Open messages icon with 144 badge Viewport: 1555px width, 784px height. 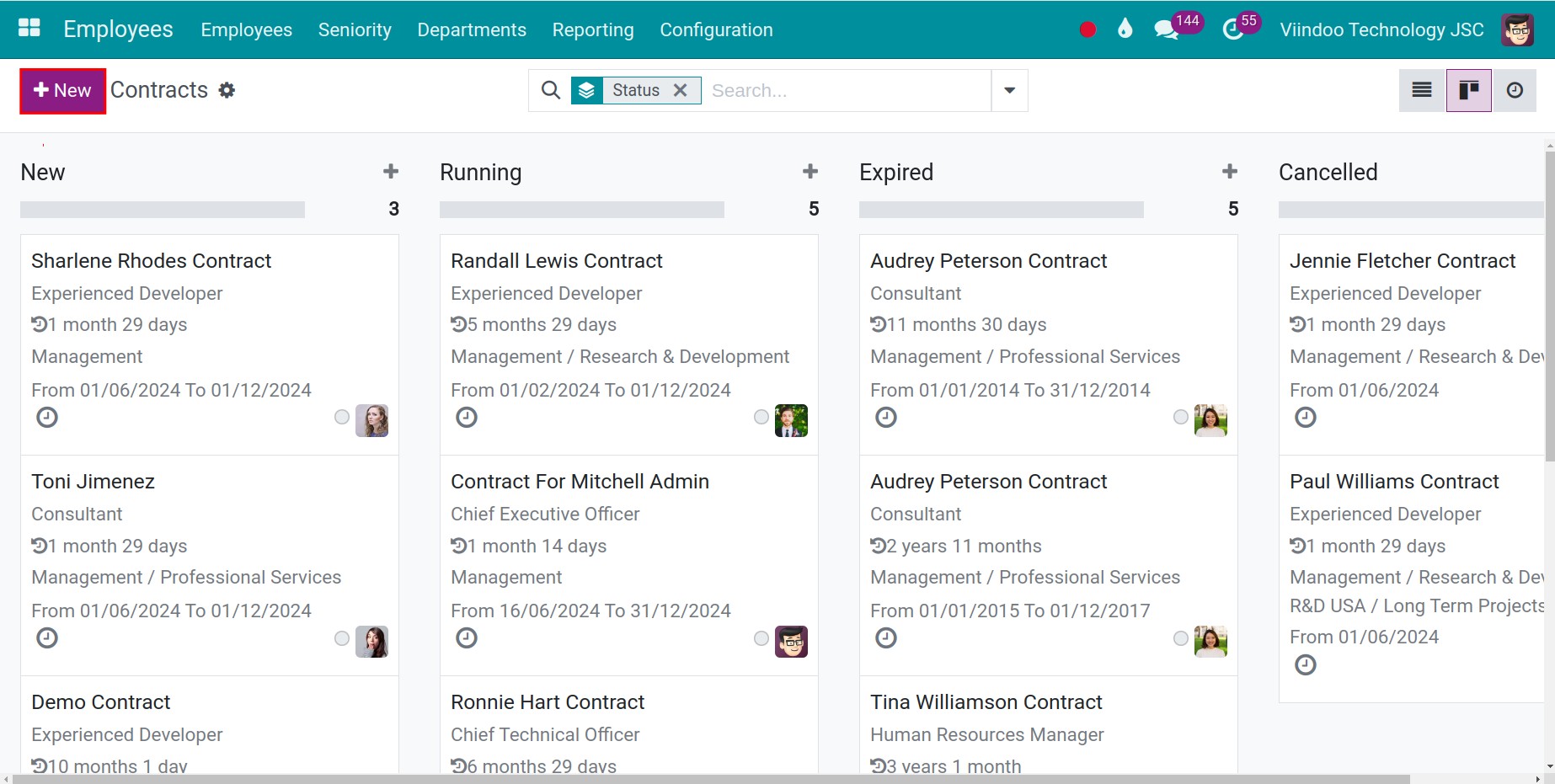1167,29
